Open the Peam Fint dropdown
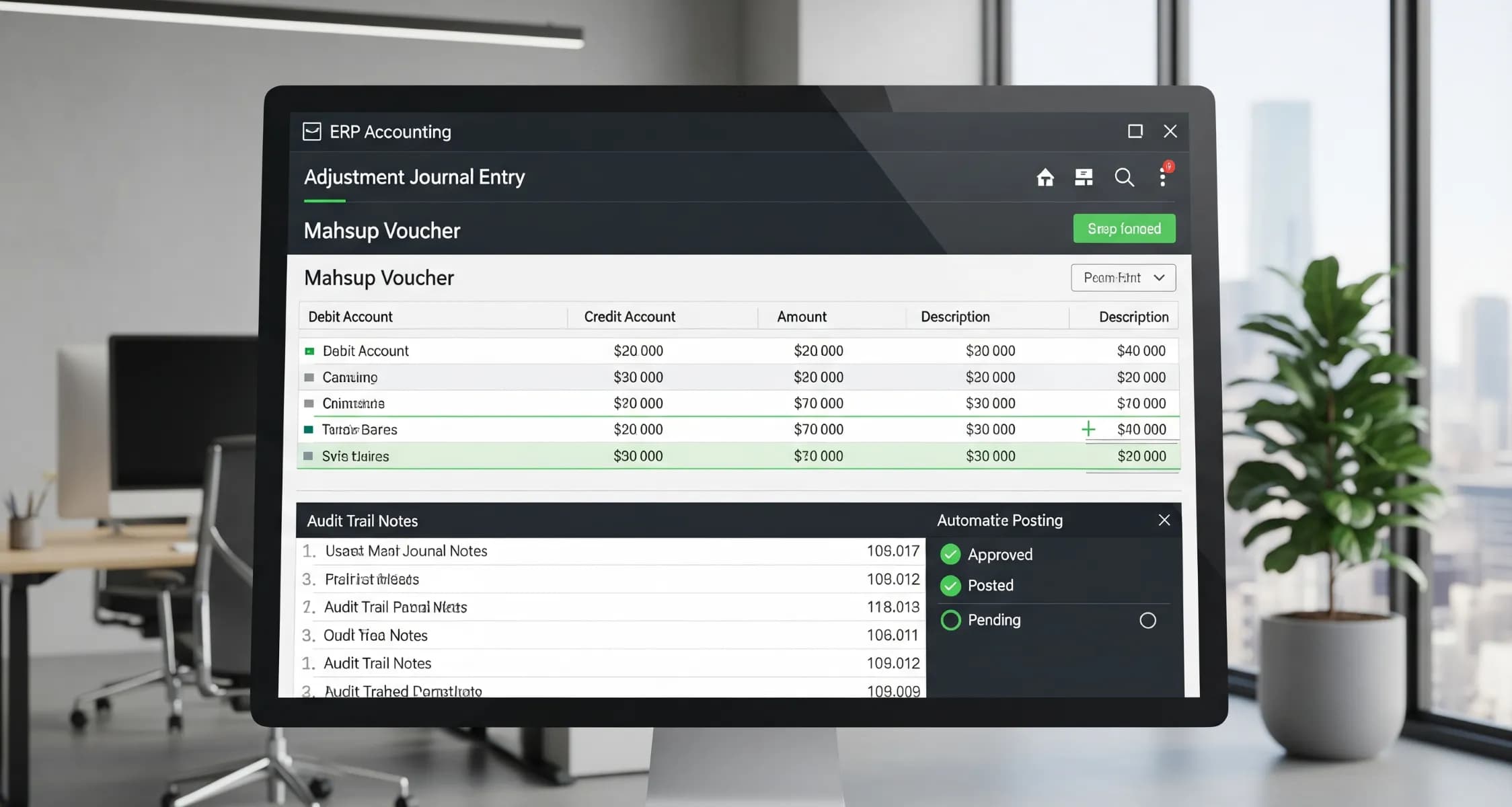This screenshot has width=1512, height=807. [x=1114, y=278]
